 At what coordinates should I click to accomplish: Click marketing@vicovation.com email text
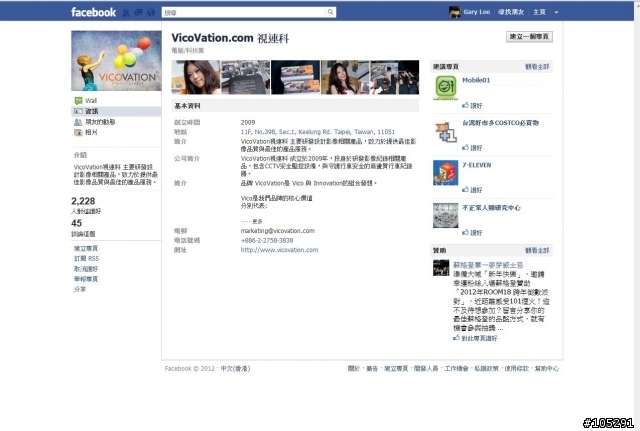278,231
